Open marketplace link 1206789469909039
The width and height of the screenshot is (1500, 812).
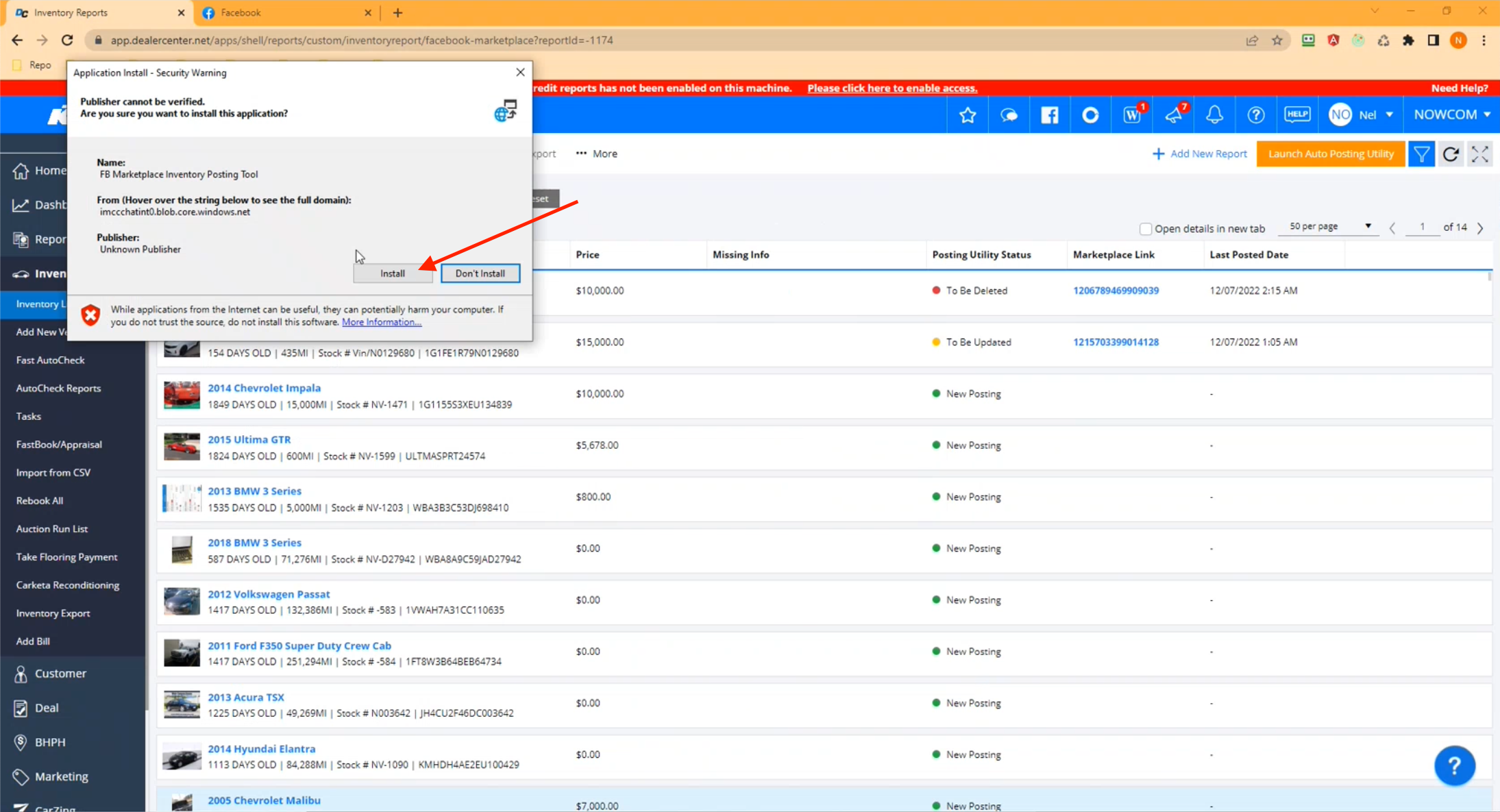(1116, 291)
